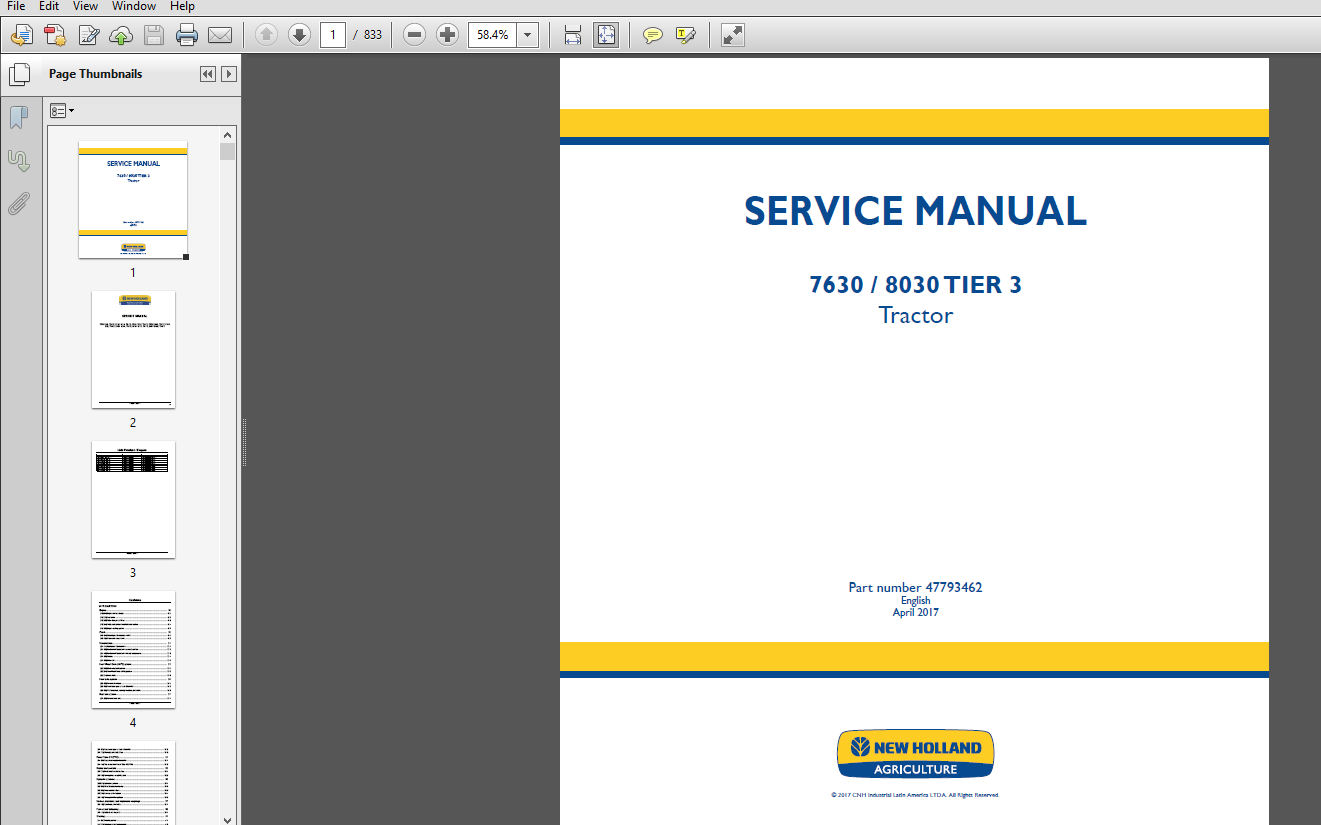Click the Open file toolbar icon

tap(21, 36)
